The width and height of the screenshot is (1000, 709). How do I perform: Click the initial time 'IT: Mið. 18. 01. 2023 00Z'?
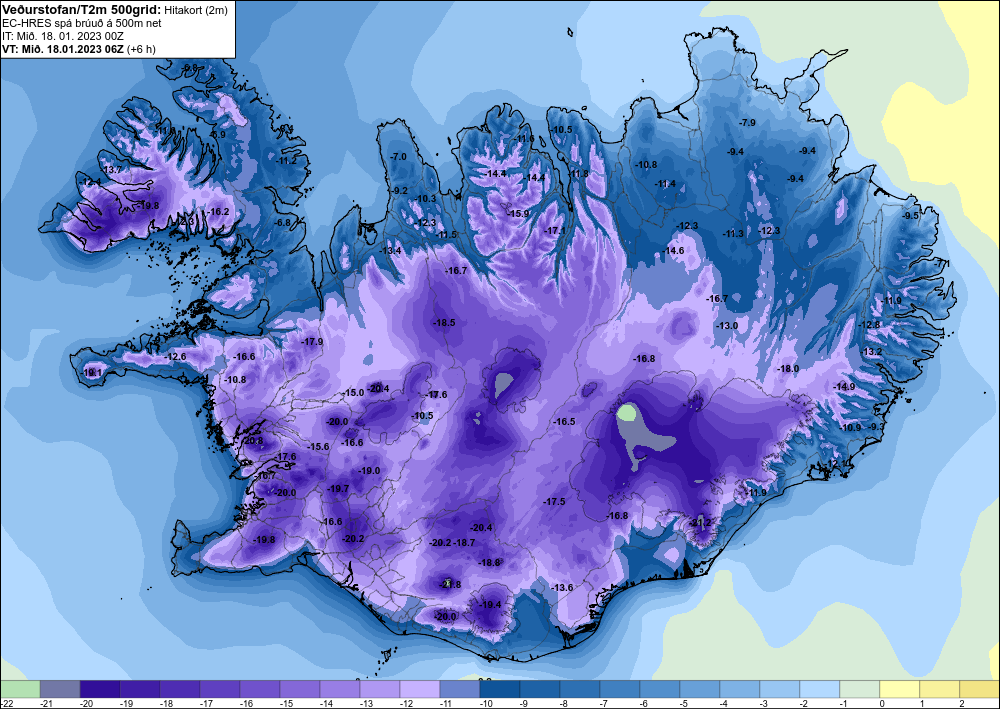[63, 36]
